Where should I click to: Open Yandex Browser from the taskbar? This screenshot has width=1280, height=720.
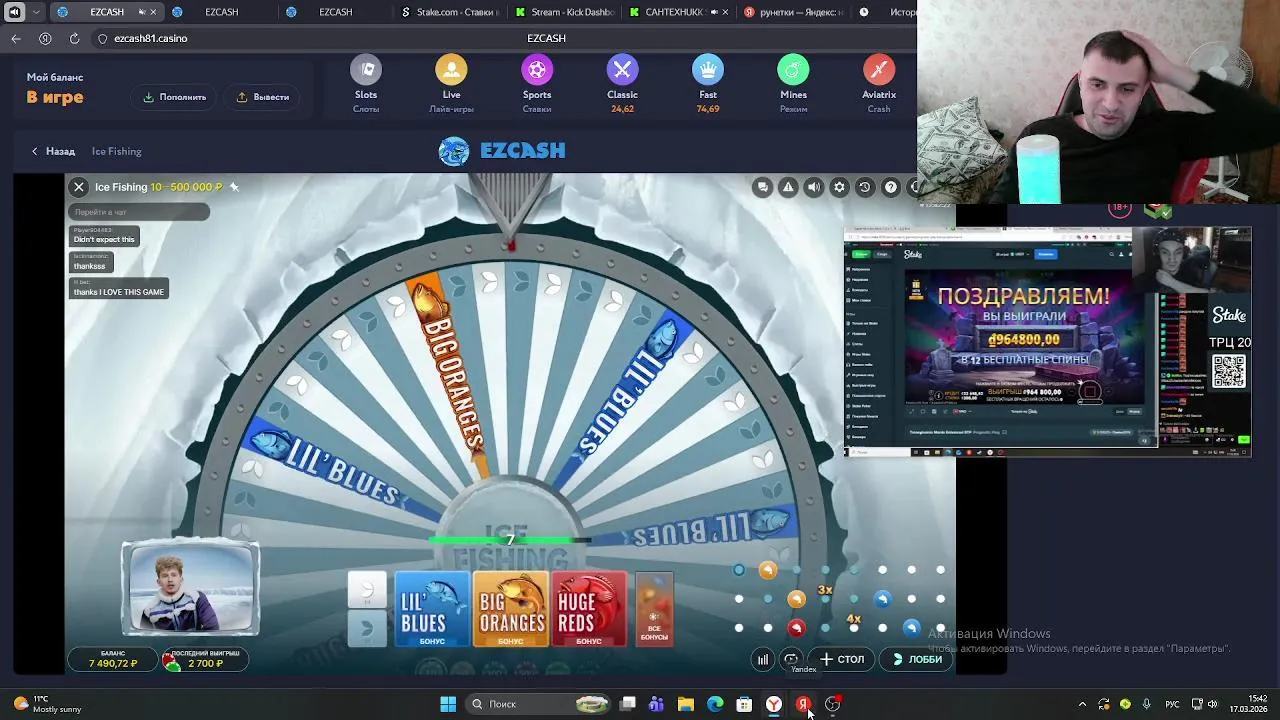coord(774,704)
